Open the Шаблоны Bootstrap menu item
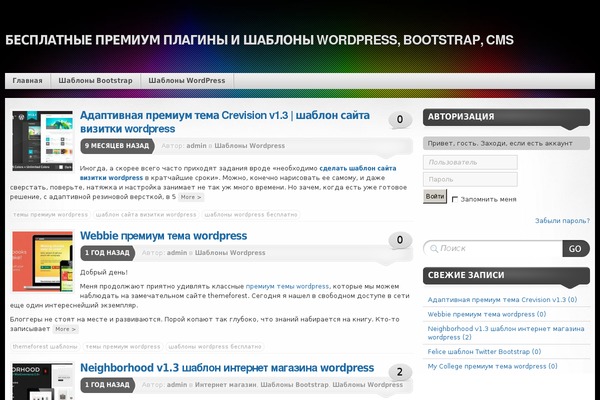The height and width of the screenshot is (400, 600). coord(95,81)
